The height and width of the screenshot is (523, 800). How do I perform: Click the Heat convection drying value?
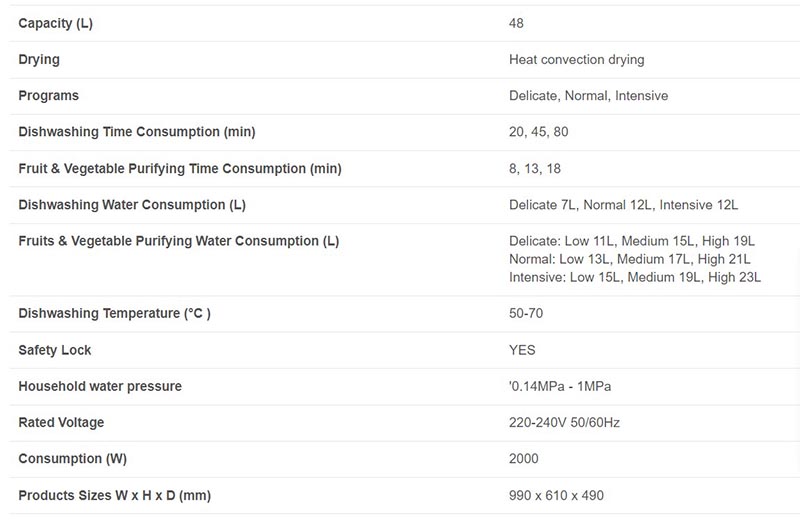point(576,59)
